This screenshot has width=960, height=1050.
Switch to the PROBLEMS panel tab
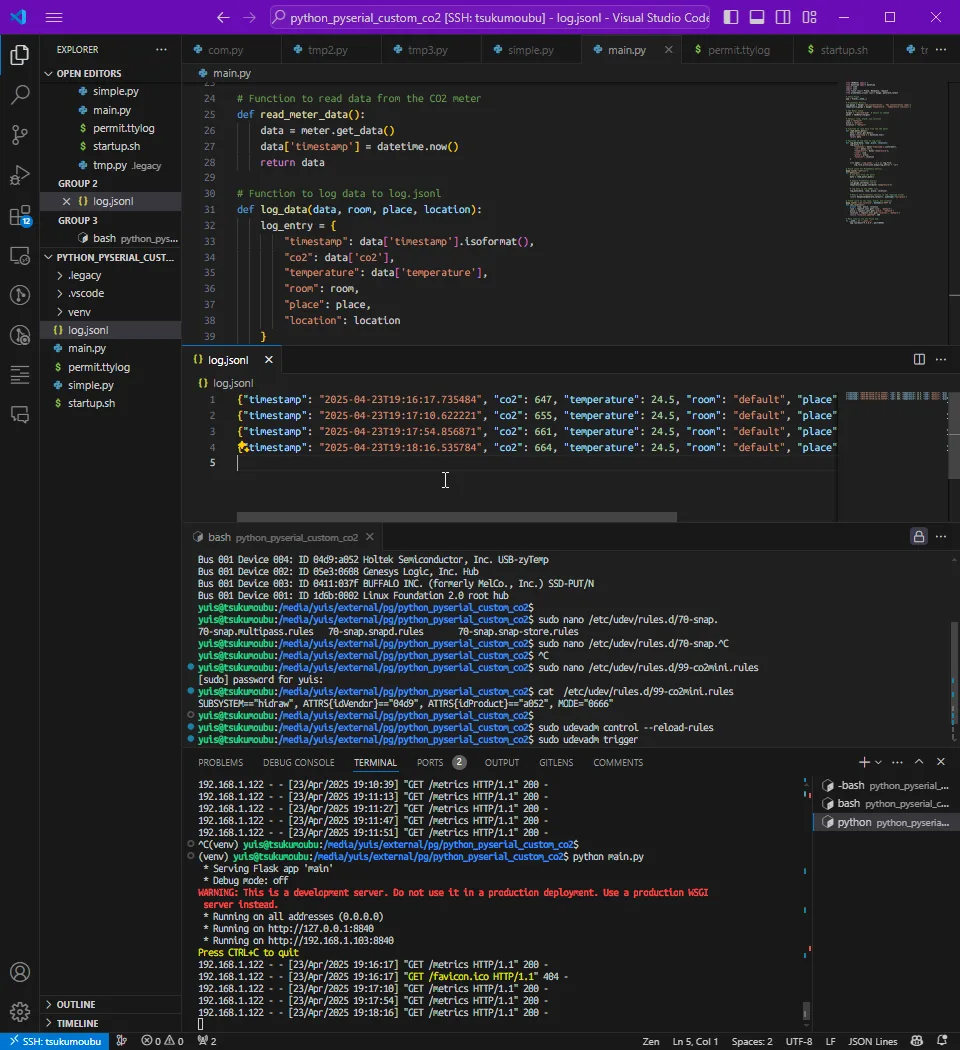(220, 762)
